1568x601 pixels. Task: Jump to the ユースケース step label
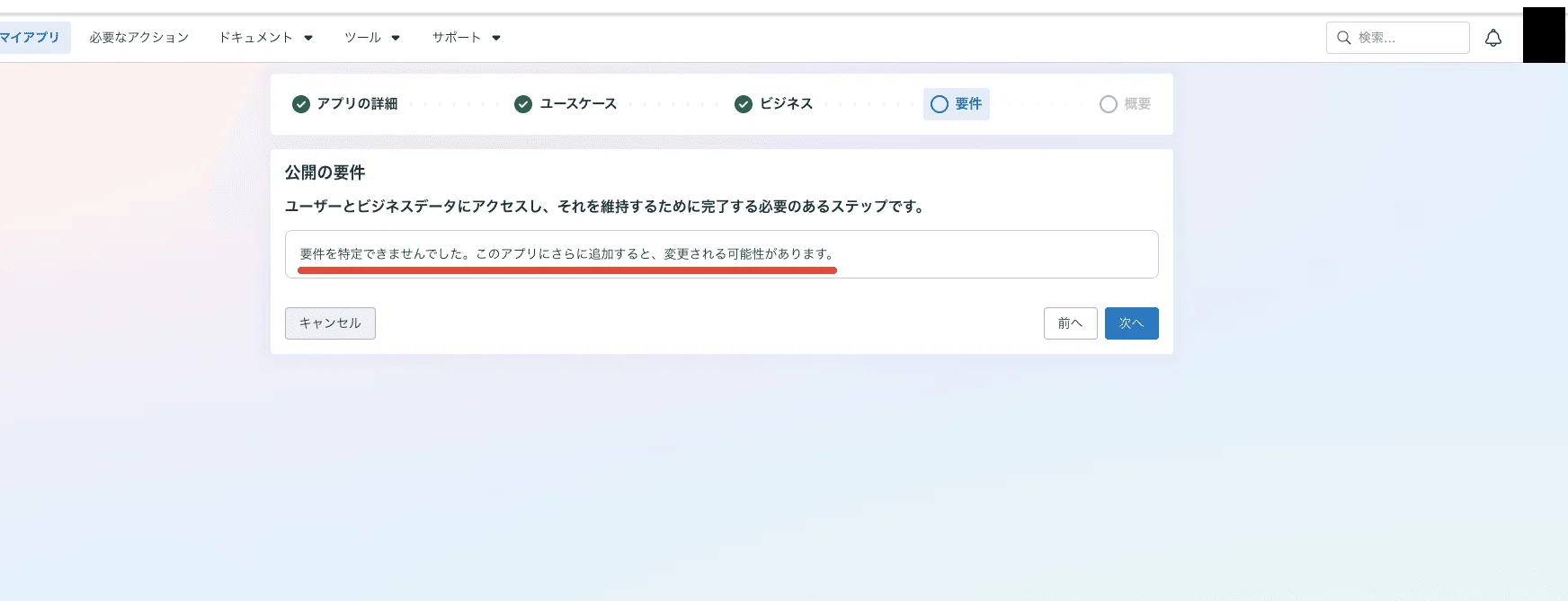coord(578,104)
